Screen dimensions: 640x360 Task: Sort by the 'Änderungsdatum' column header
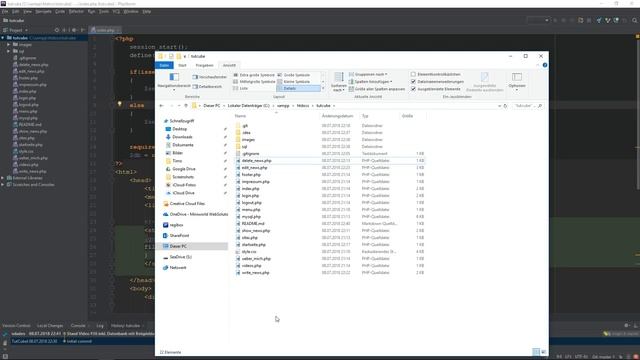click(x=337, y=116)
